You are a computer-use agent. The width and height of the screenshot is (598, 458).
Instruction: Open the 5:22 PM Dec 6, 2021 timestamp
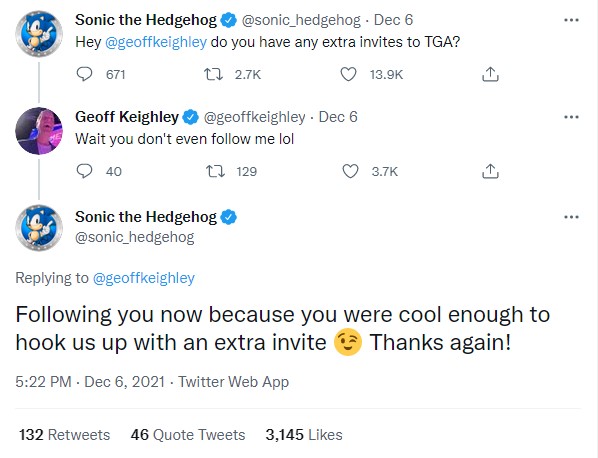[90, 382]
